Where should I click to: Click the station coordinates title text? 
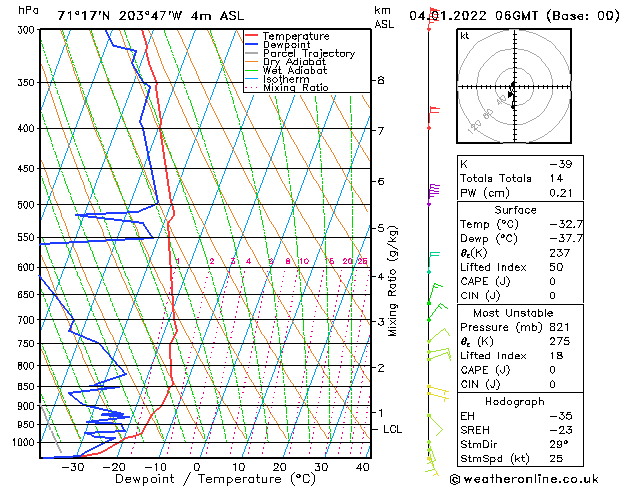click(x=150, y=16)
